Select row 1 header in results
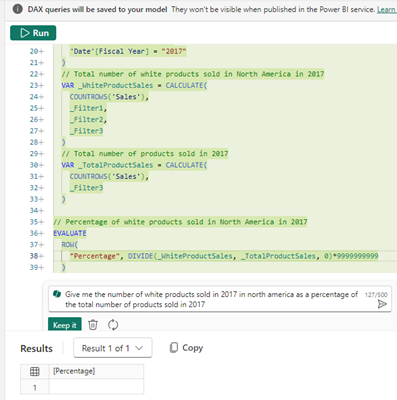The image size is (397, 400). [x=35, y=387]
